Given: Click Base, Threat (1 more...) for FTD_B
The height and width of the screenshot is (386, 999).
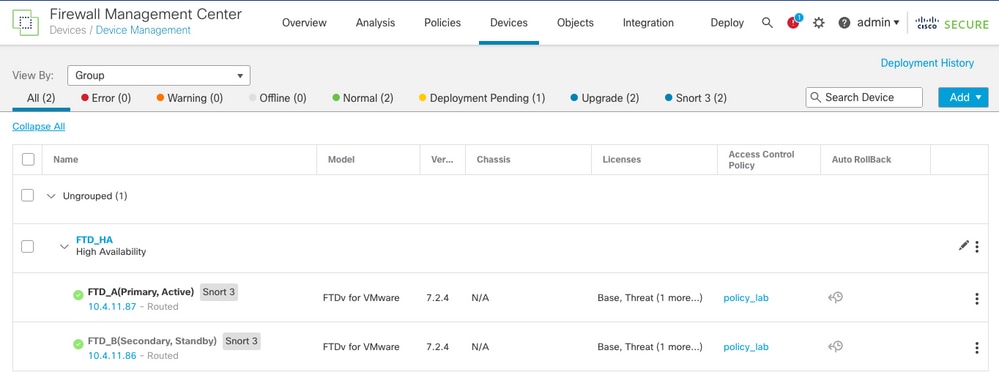Looking at the screenshot, I should [x=650, y=347].
